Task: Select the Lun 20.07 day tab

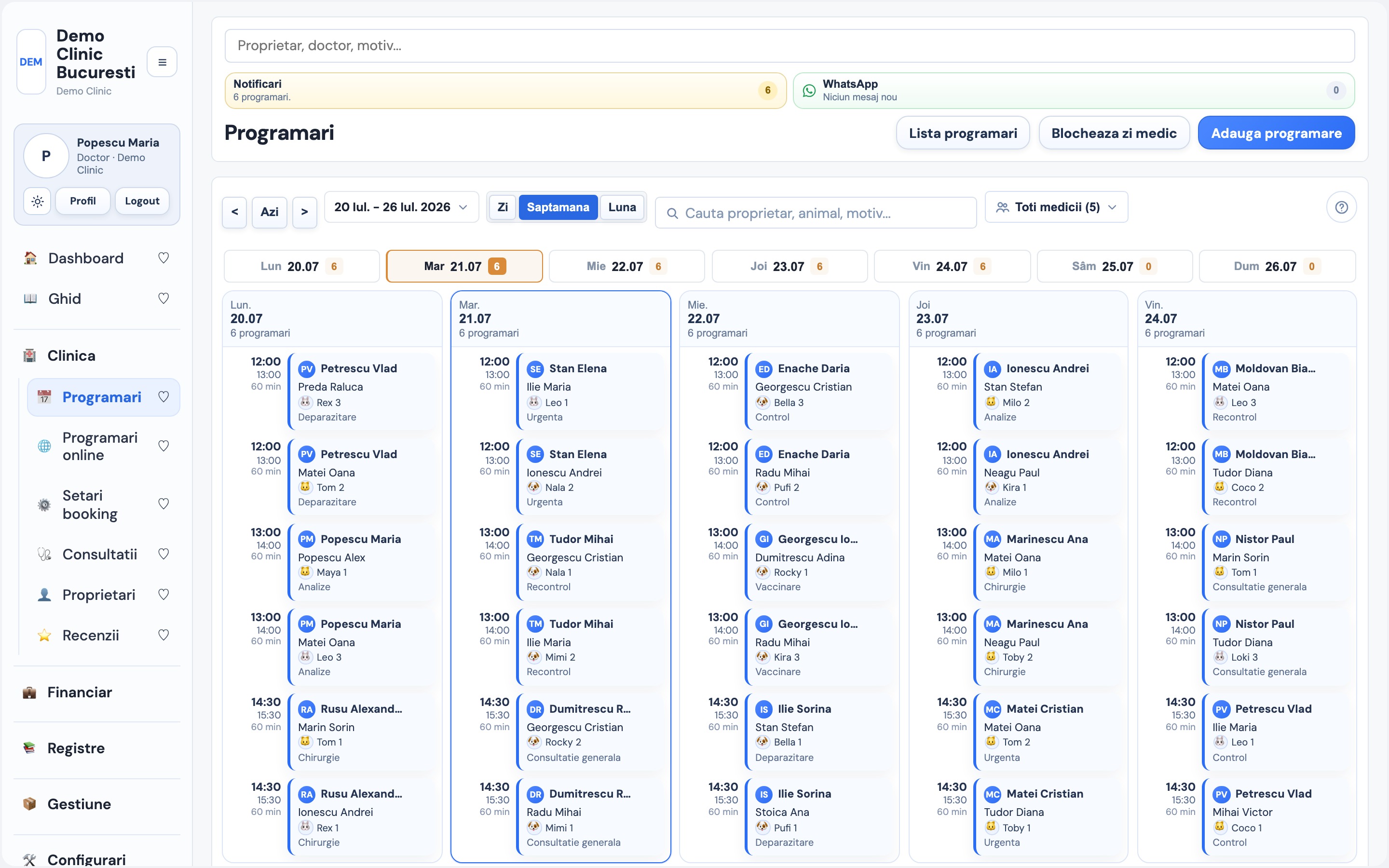Action: (302, 266)
